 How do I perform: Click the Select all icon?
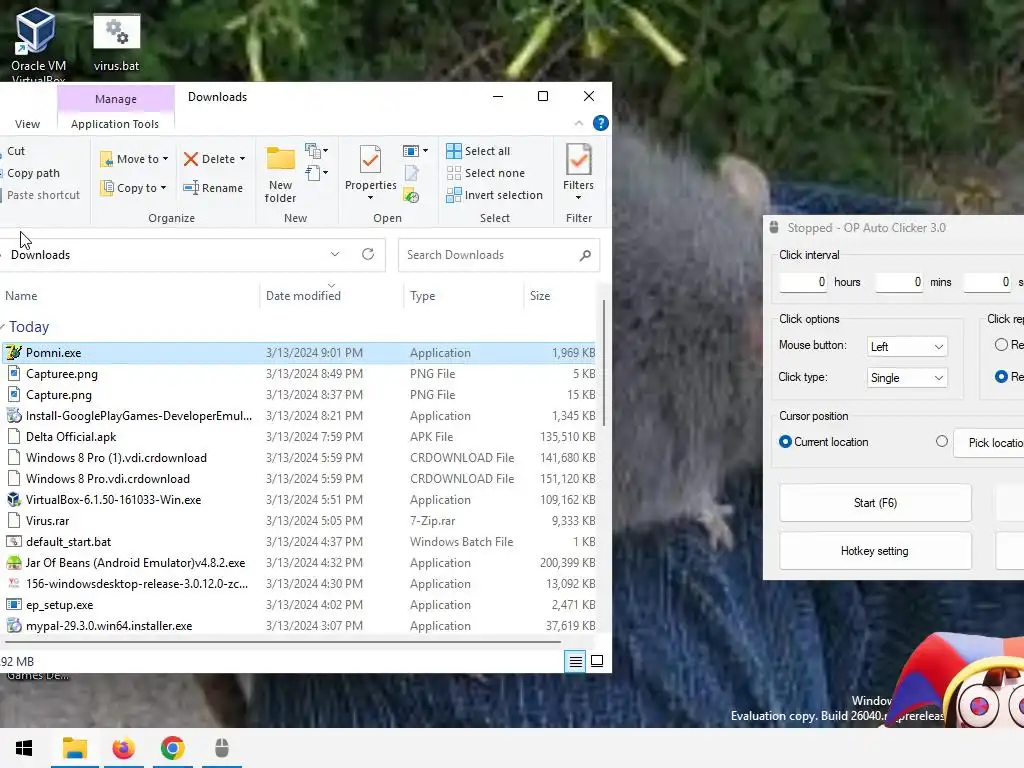point(454,151)
